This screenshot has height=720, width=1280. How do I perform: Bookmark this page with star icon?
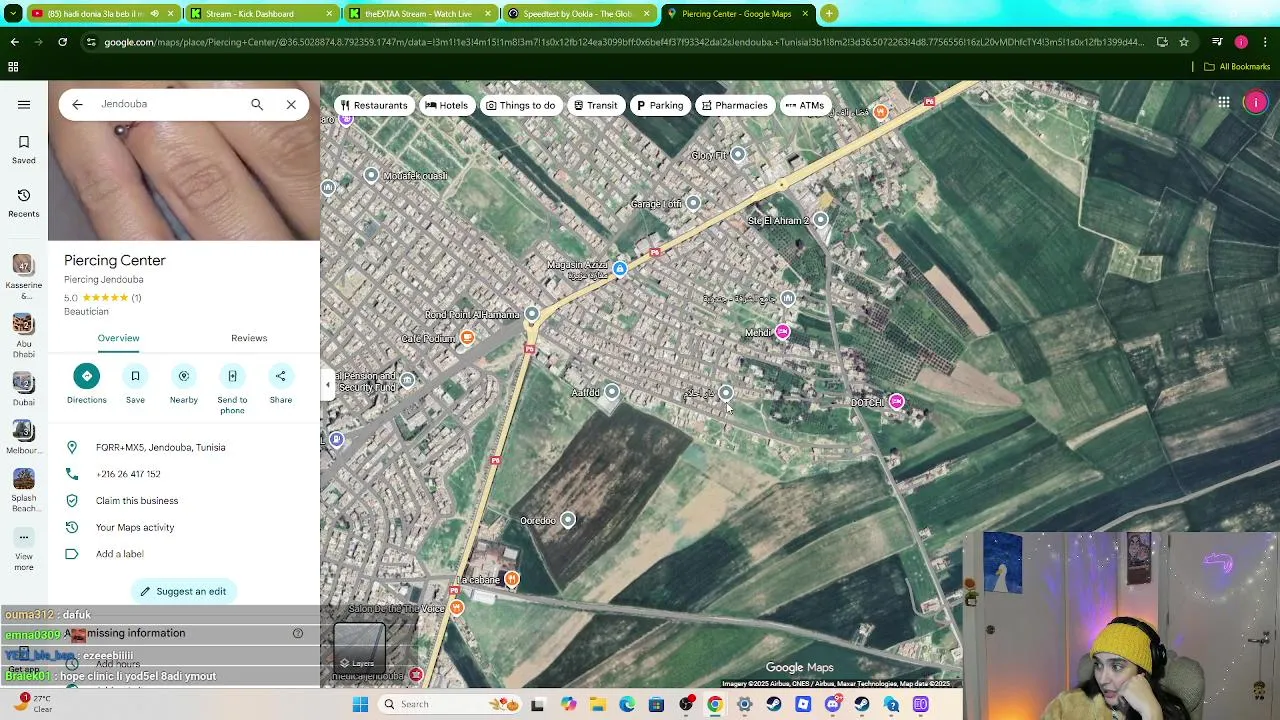coord(1184,42)
